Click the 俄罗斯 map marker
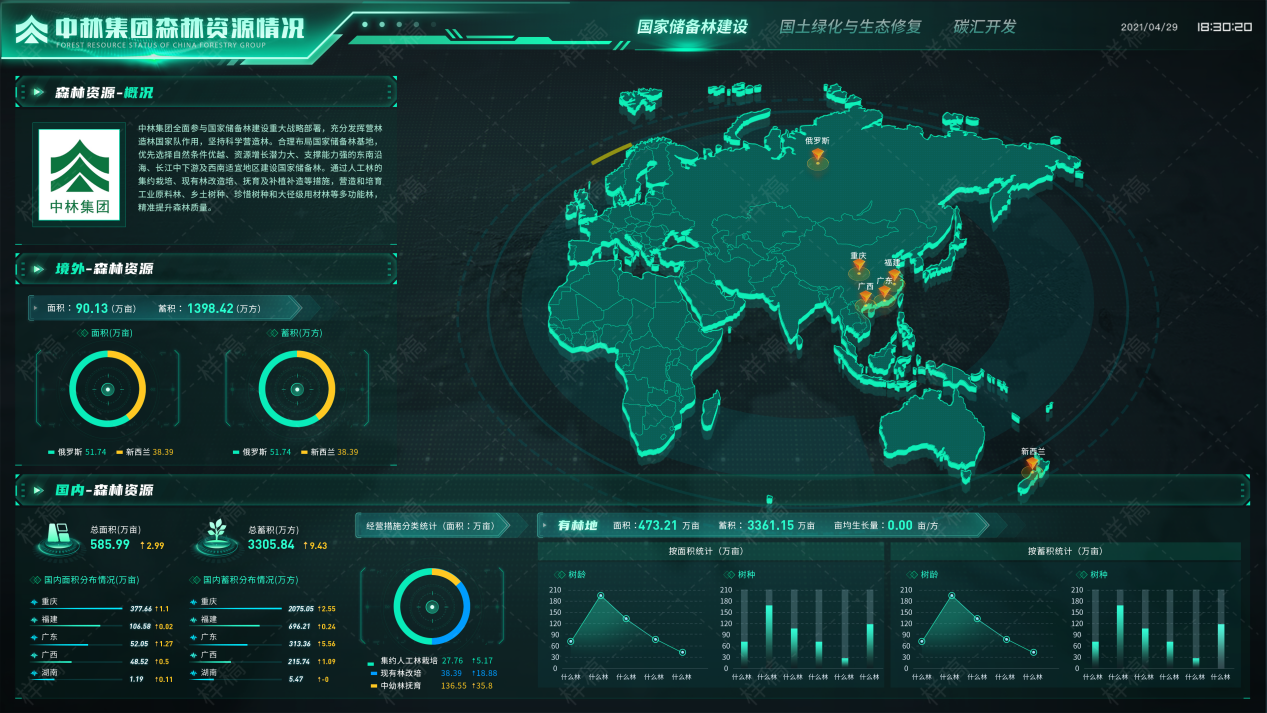The width and height of the screenshot is (1267, 713). click(818, 158)
